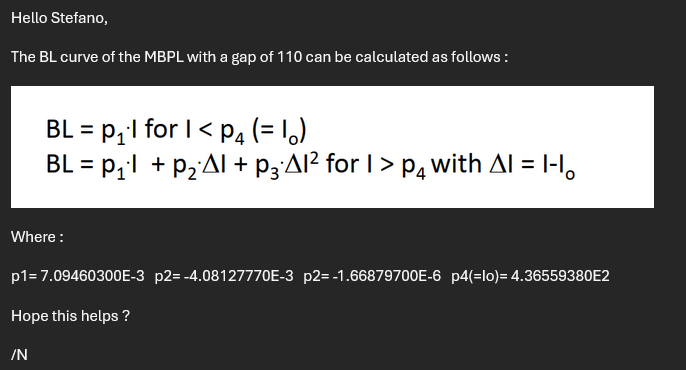This screenshot has width=686, height=370.
Task: Click the "p3·ΔI²" term in the formula
Action: coord(287,165)
